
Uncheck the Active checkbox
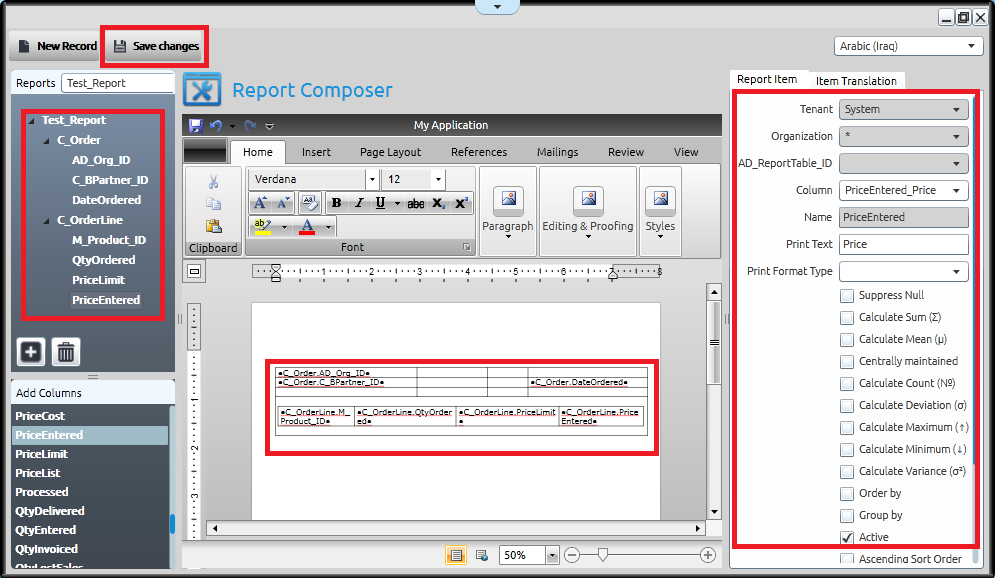point(845,537)
